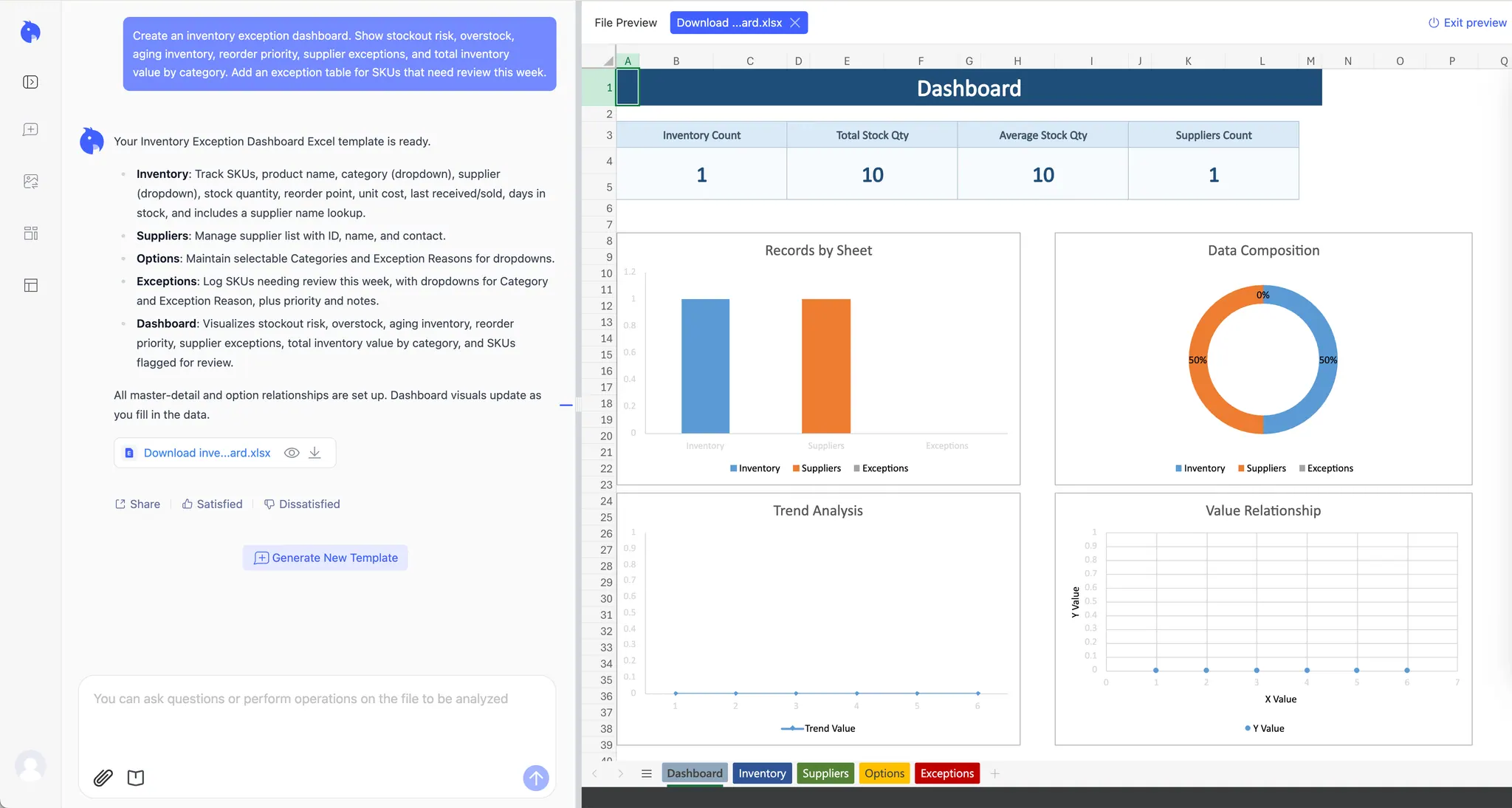The width and height of the screenshot is (1512, 808).
Task: Open the dashboard widgets sidebar icon
Action: pos(30,233)
